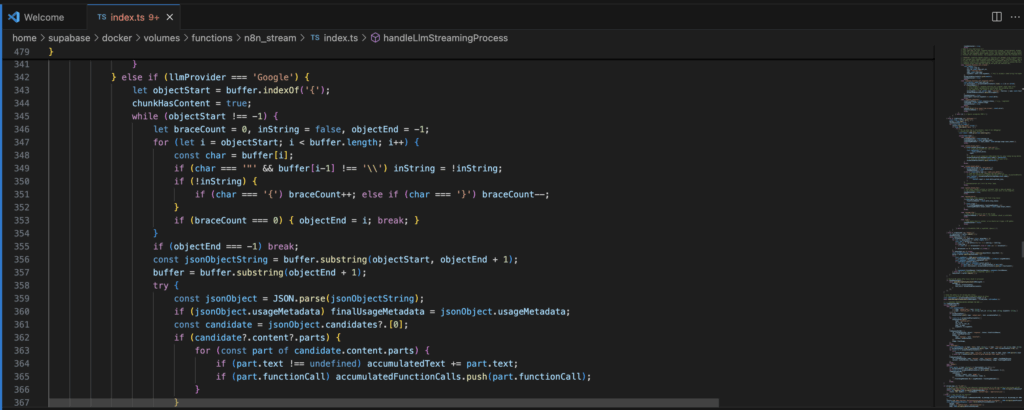1024x410 pixels.
Task: Click the VS Code logo on Welcome tab
Action: pyautogui.click(x=14, y=17)
